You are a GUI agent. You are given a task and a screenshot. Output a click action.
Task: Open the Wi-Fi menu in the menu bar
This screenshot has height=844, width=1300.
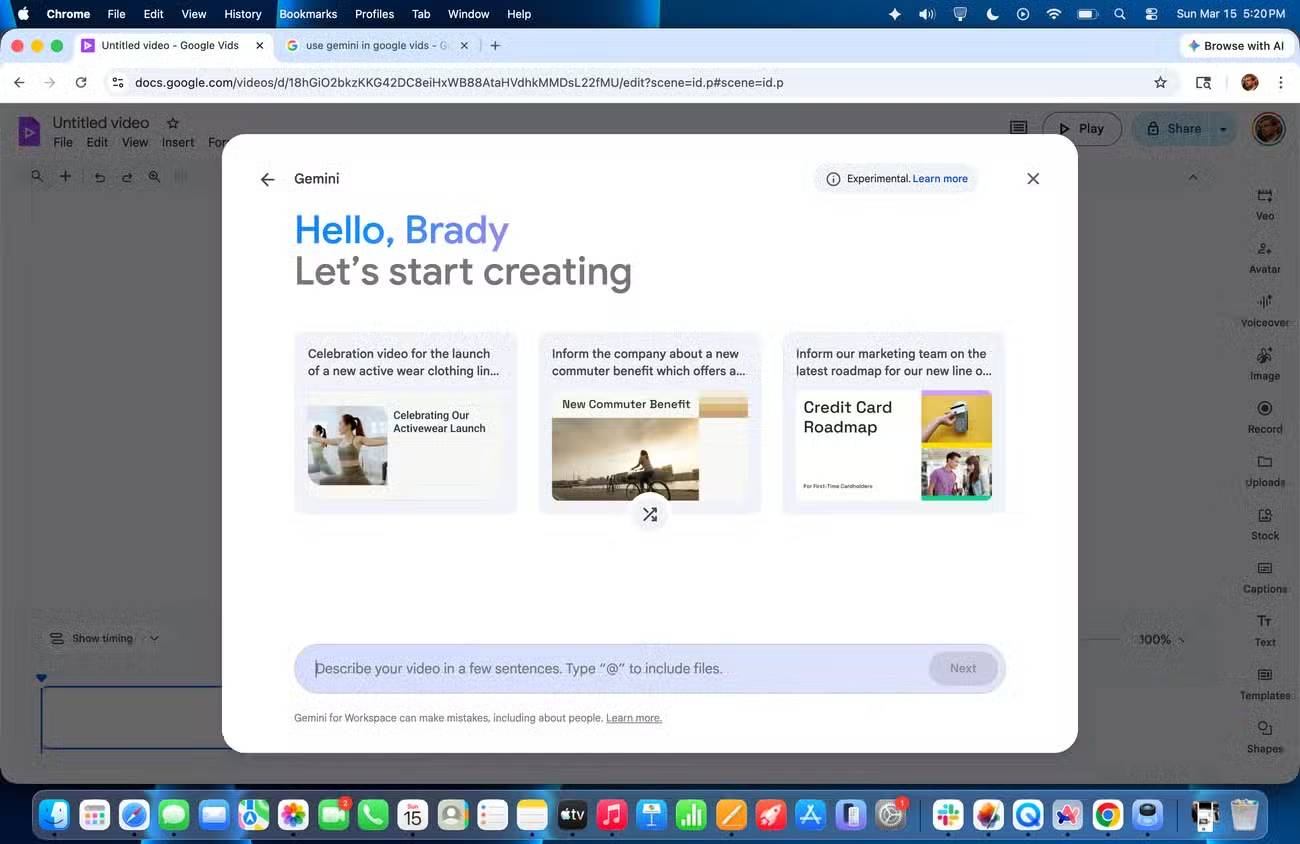[1053, 14]
